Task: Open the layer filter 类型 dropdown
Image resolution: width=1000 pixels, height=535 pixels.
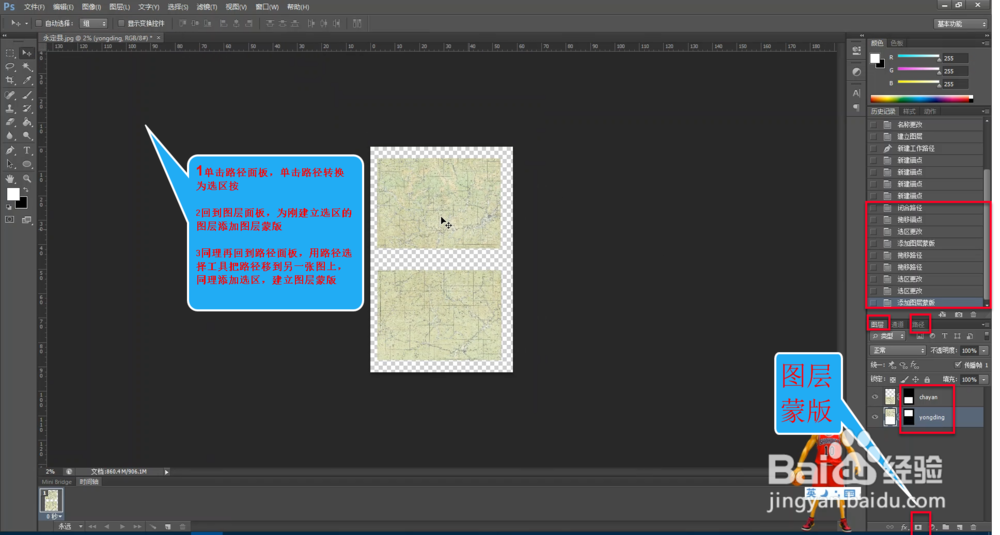Action: coord(888,336)
